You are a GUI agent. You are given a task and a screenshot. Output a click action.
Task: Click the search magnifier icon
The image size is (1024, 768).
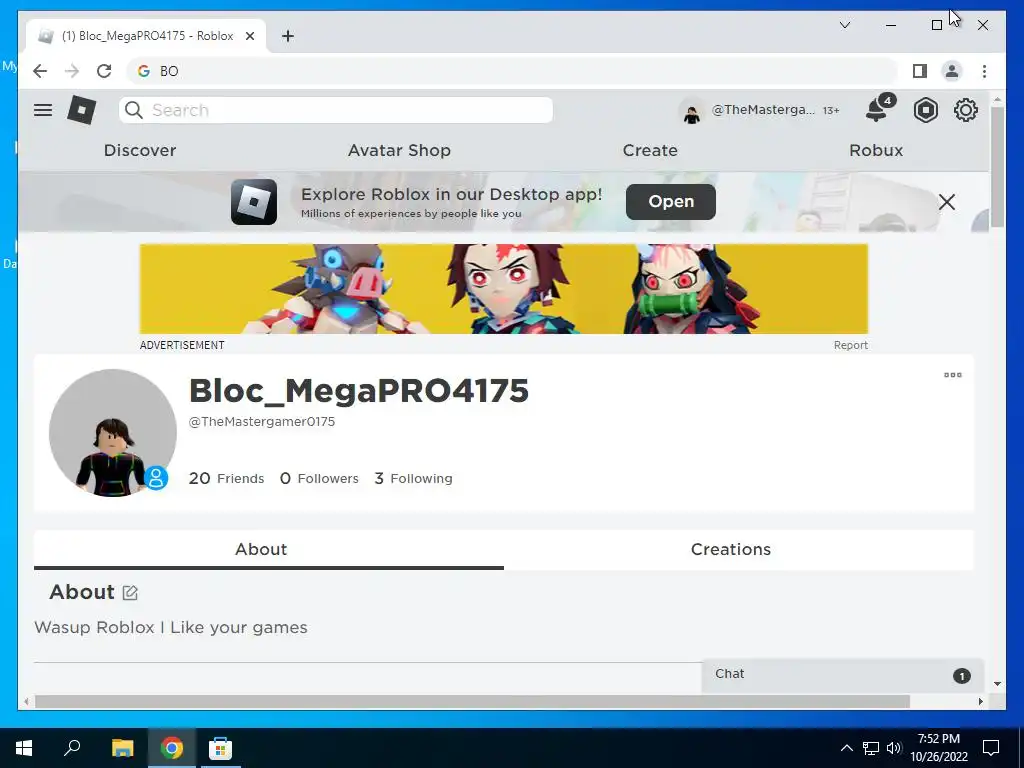coord(134,110)
